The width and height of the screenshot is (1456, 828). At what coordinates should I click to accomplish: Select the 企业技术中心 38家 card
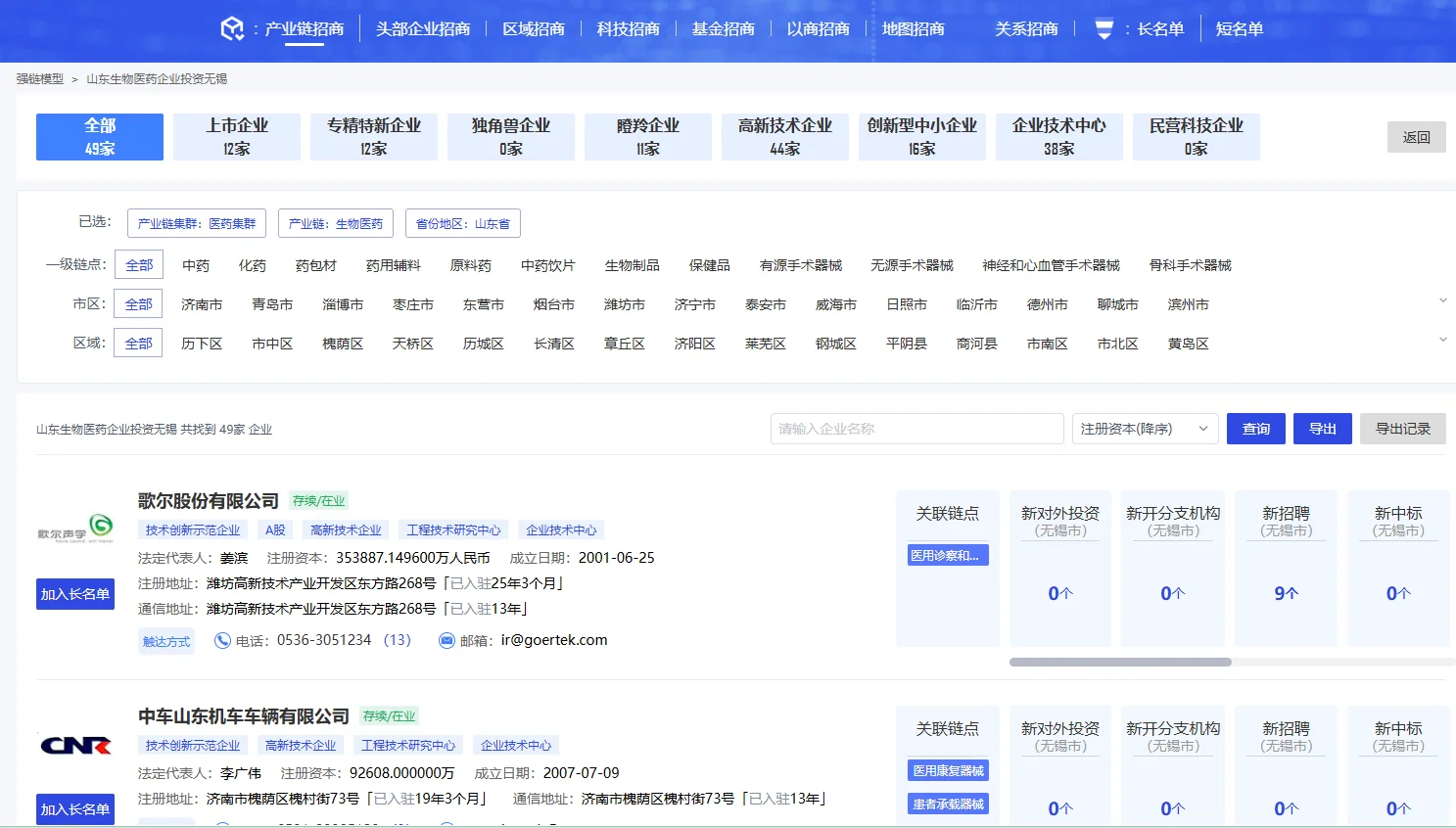pyautogui.click(x=1059, y=137)
